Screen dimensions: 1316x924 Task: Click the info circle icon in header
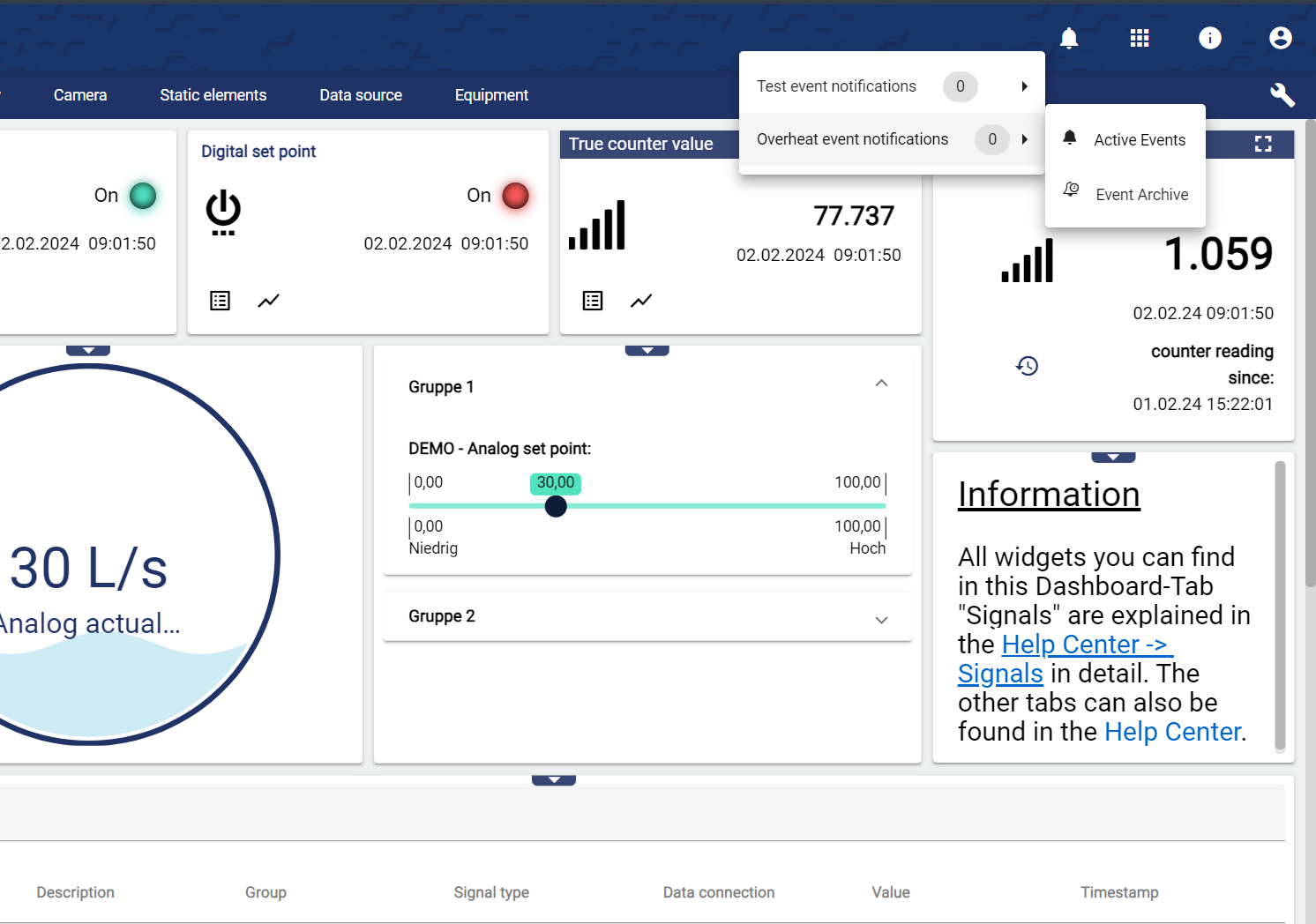(x=1210, y=38)
